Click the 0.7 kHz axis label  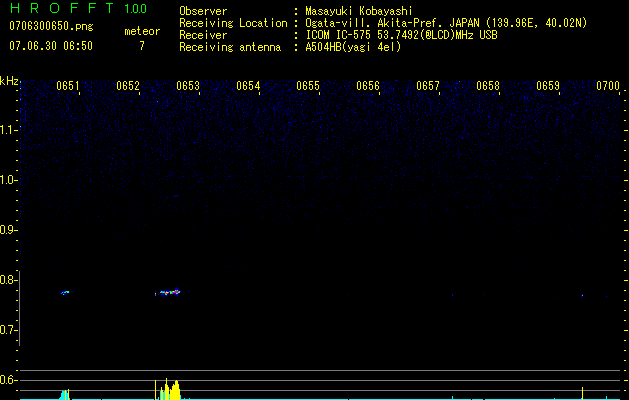[7, 330]
